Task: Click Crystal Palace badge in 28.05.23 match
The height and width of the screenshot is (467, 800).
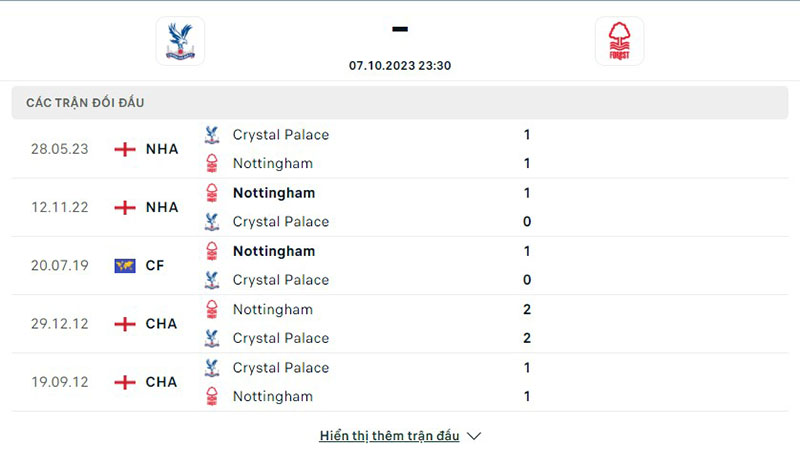Action: pos(212,135)
